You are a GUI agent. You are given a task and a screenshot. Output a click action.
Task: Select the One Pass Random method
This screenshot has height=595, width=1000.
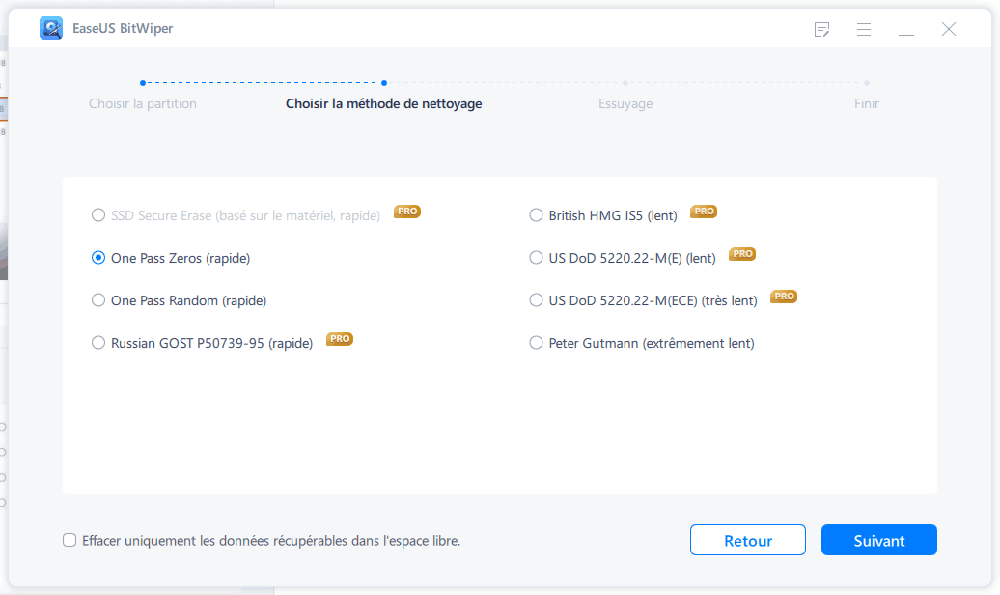point(98,300)
